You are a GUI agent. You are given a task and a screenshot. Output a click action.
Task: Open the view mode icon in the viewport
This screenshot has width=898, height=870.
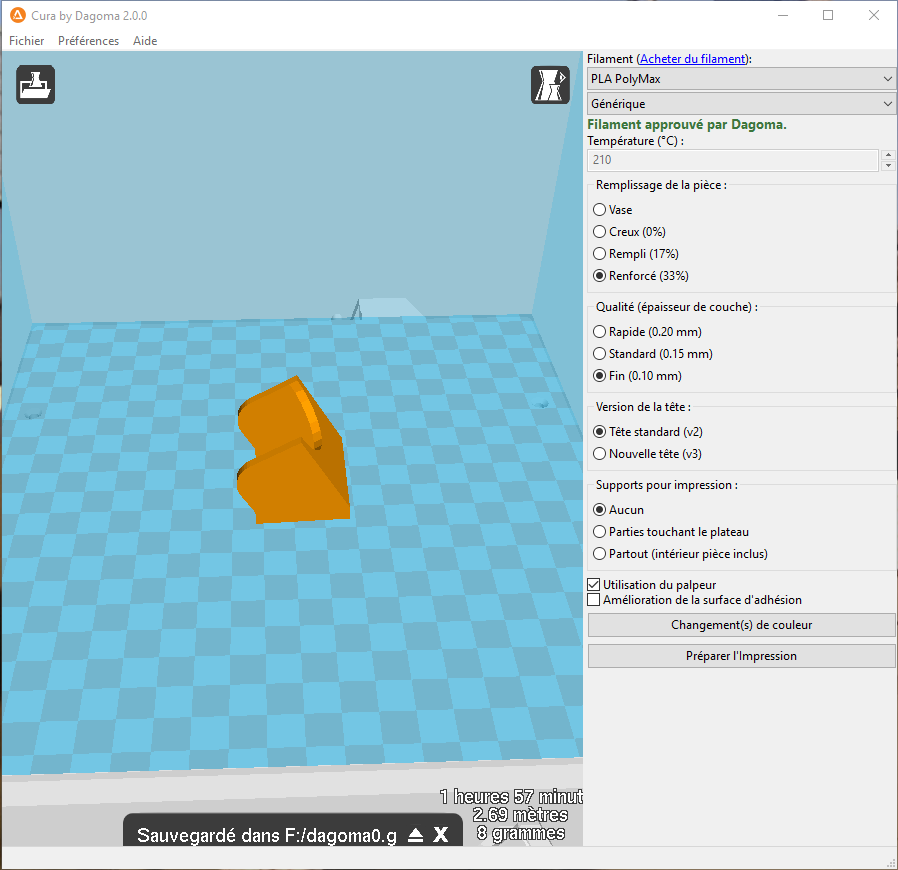coord(550,85)
